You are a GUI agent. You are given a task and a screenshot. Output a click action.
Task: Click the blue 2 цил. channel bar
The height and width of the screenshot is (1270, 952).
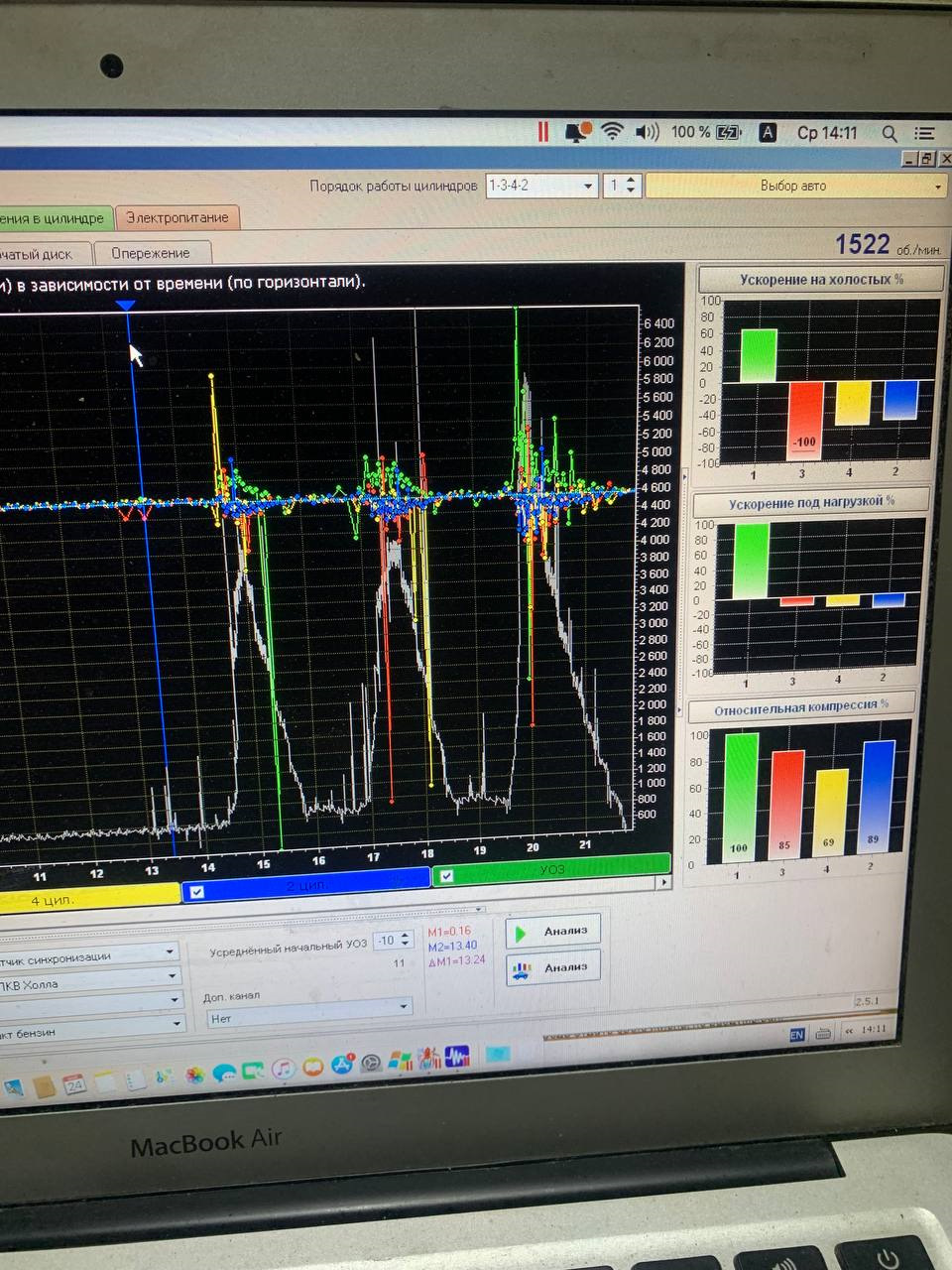pyautogui.click(x=307, y=884)
